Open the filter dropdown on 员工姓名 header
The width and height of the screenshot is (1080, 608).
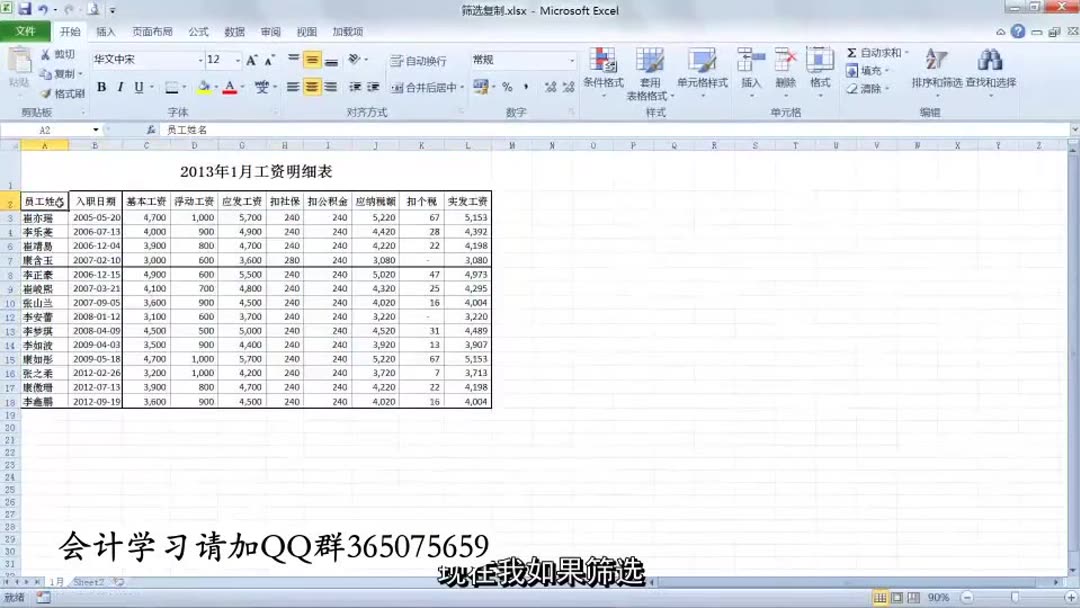[60, 201]
